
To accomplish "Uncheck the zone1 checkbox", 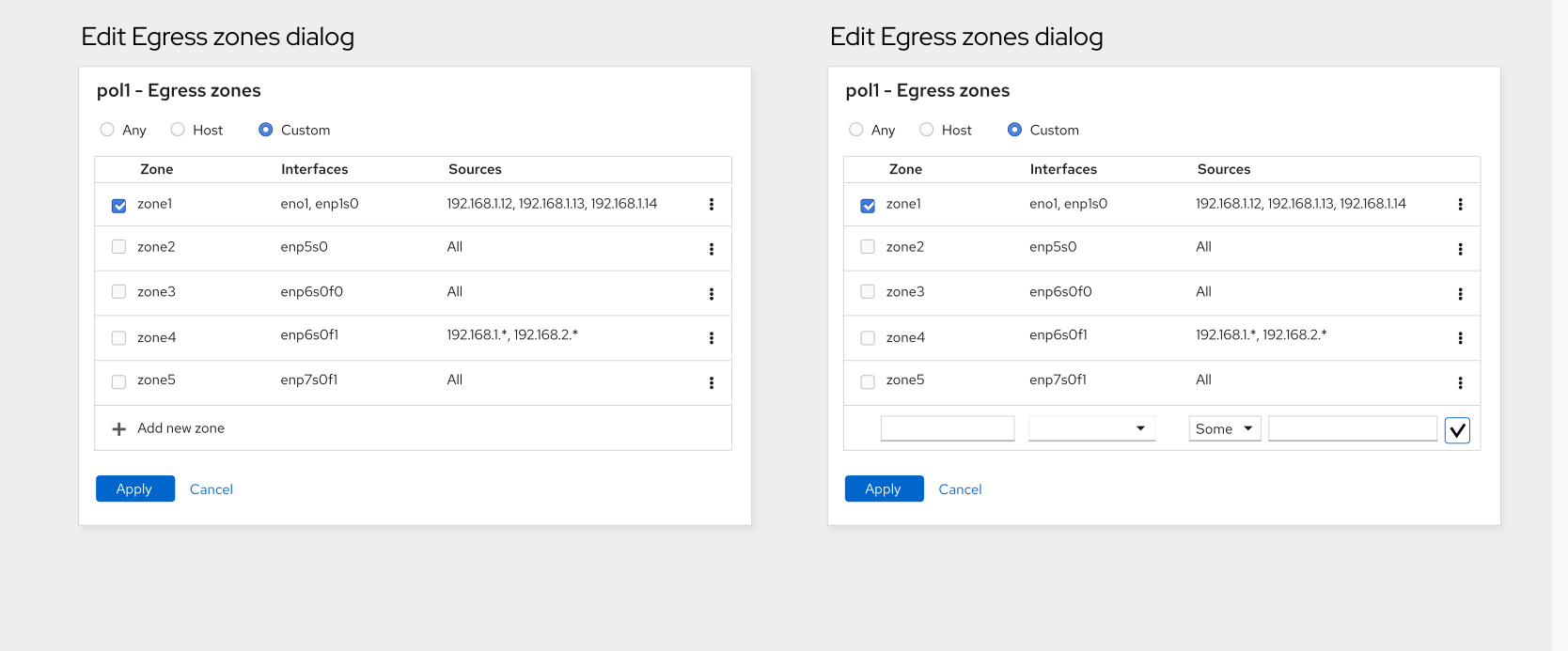I will (x=118, y=204).
